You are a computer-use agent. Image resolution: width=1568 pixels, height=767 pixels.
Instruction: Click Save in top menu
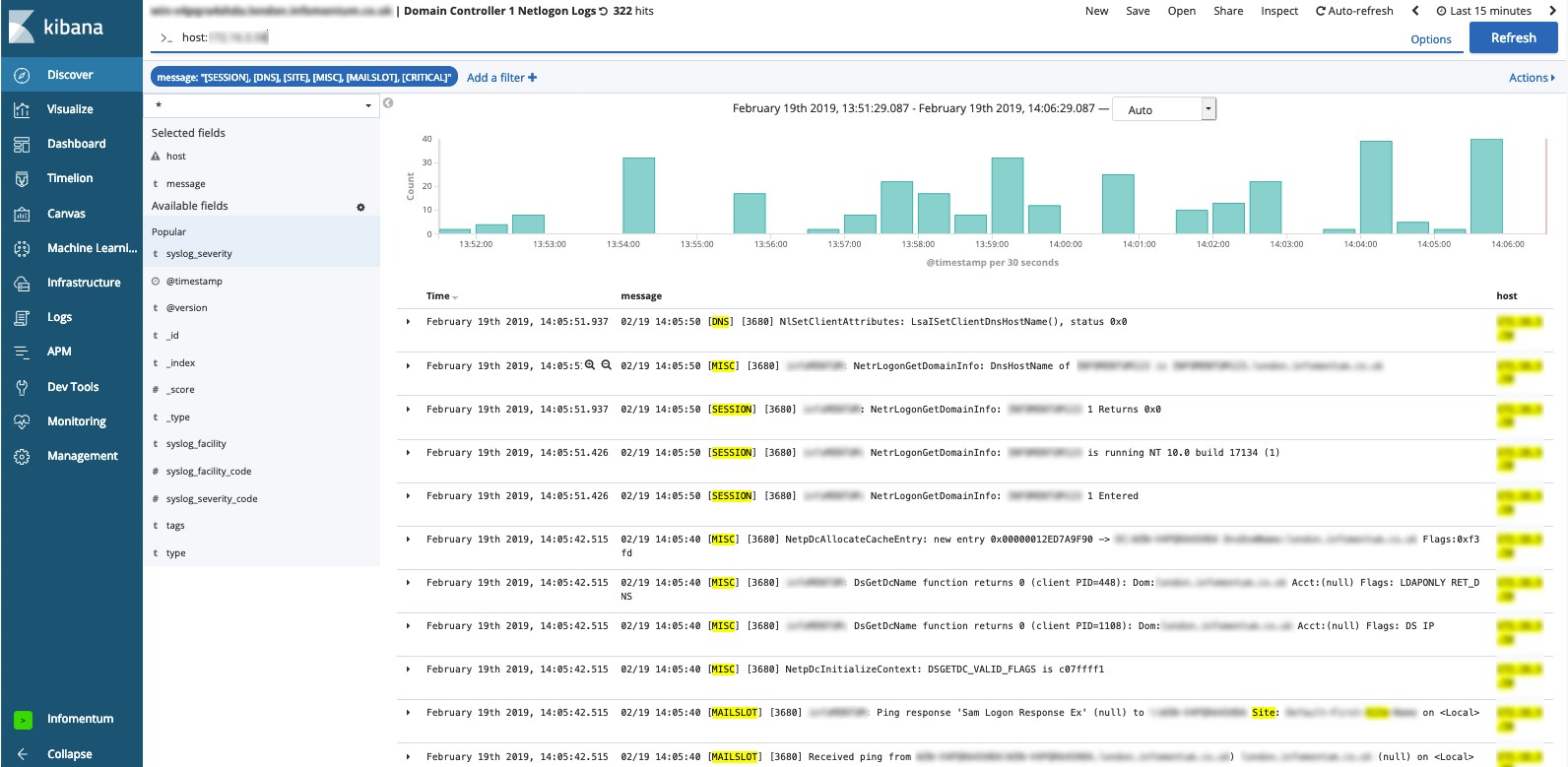tap(1138, 11)
